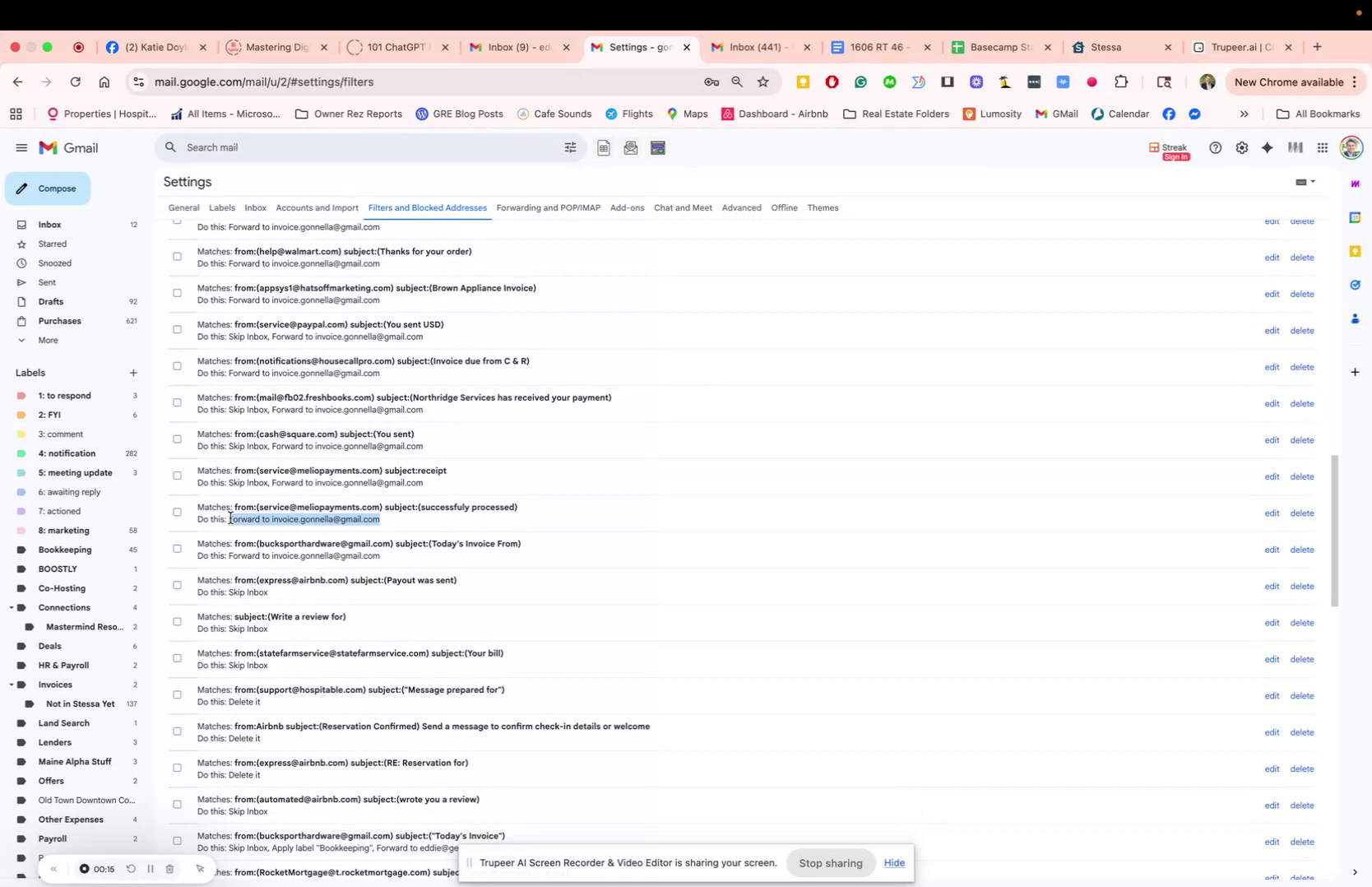
Task: Open search options filter icon in search bar
Action: click(570, 147)
